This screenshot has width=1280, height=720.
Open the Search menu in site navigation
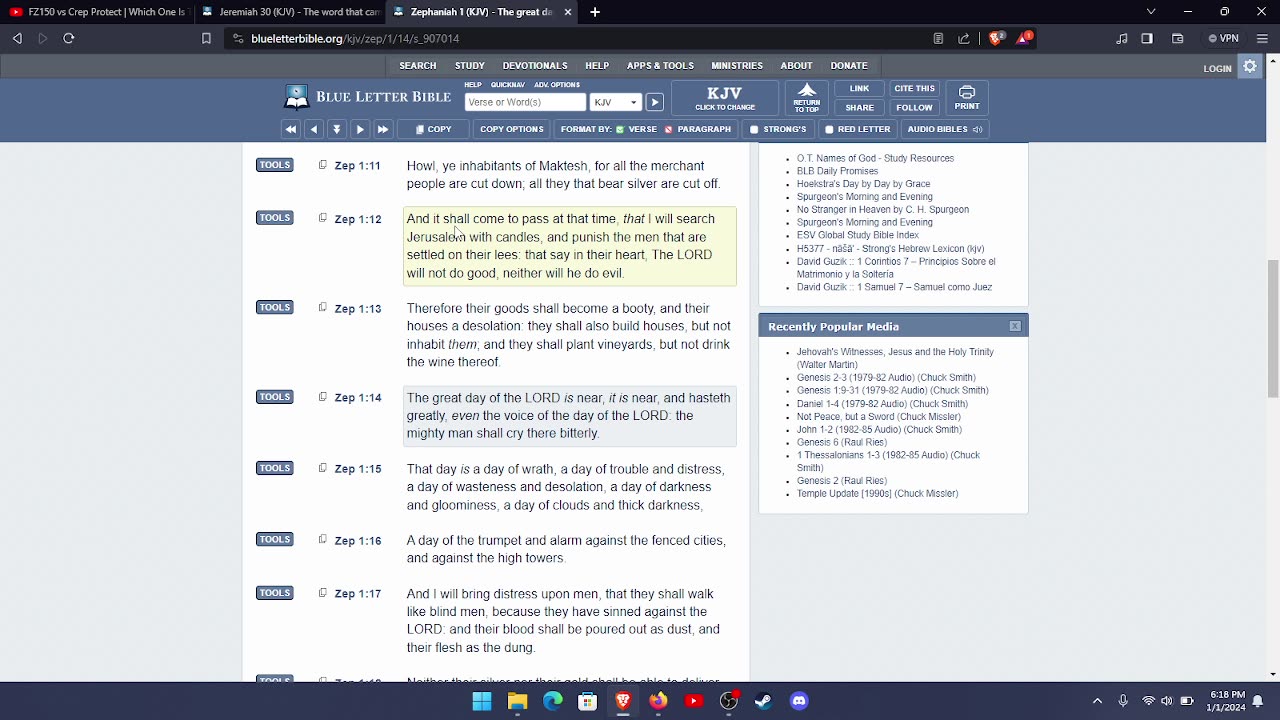click(x=418, y=66)
